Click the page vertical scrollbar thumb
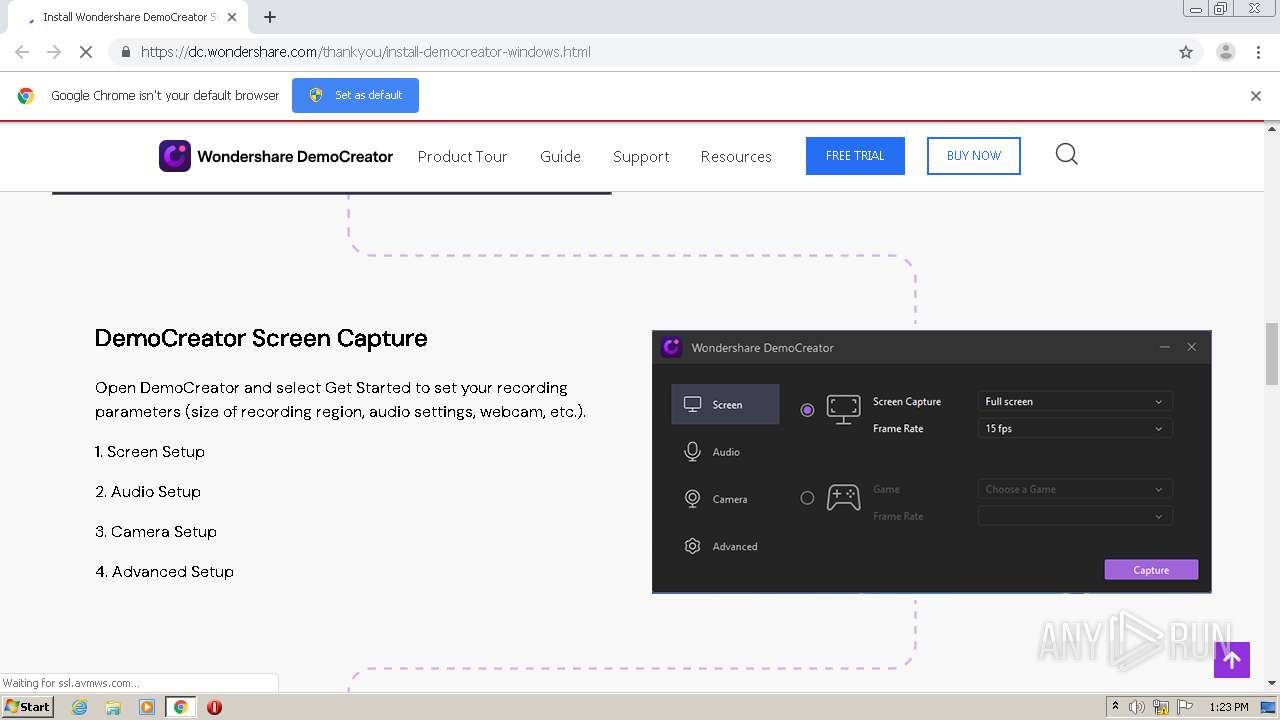 [1272, 353]
